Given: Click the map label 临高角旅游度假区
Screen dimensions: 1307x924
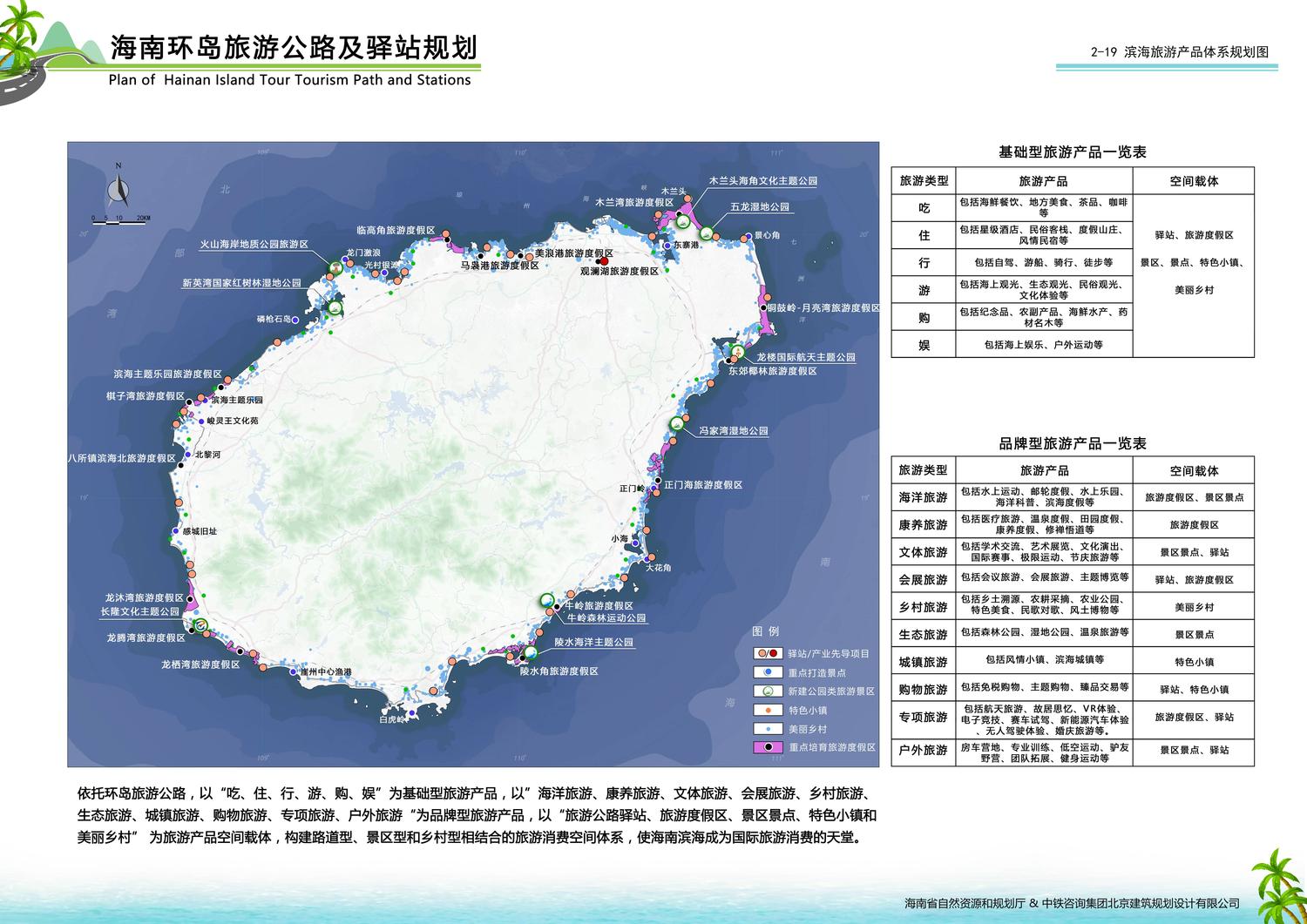Looking at the screenshot, I should coord(396,230).
